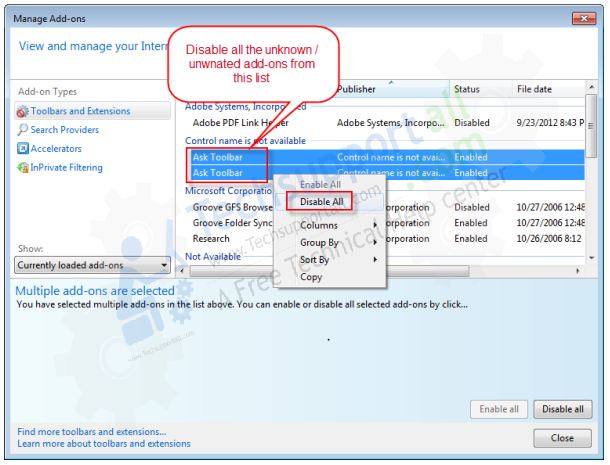Click the Search Providers magnifier icon
Screen dimensions: 610x465
23,130
